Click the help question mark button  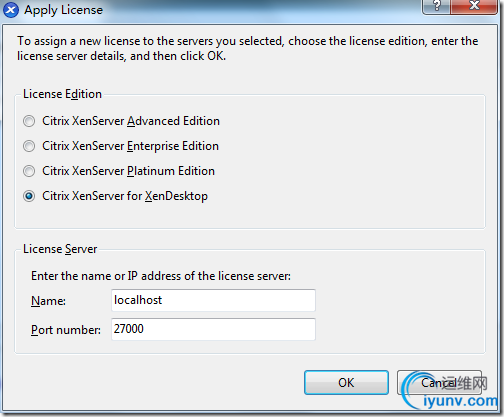[x=436, y=6]
